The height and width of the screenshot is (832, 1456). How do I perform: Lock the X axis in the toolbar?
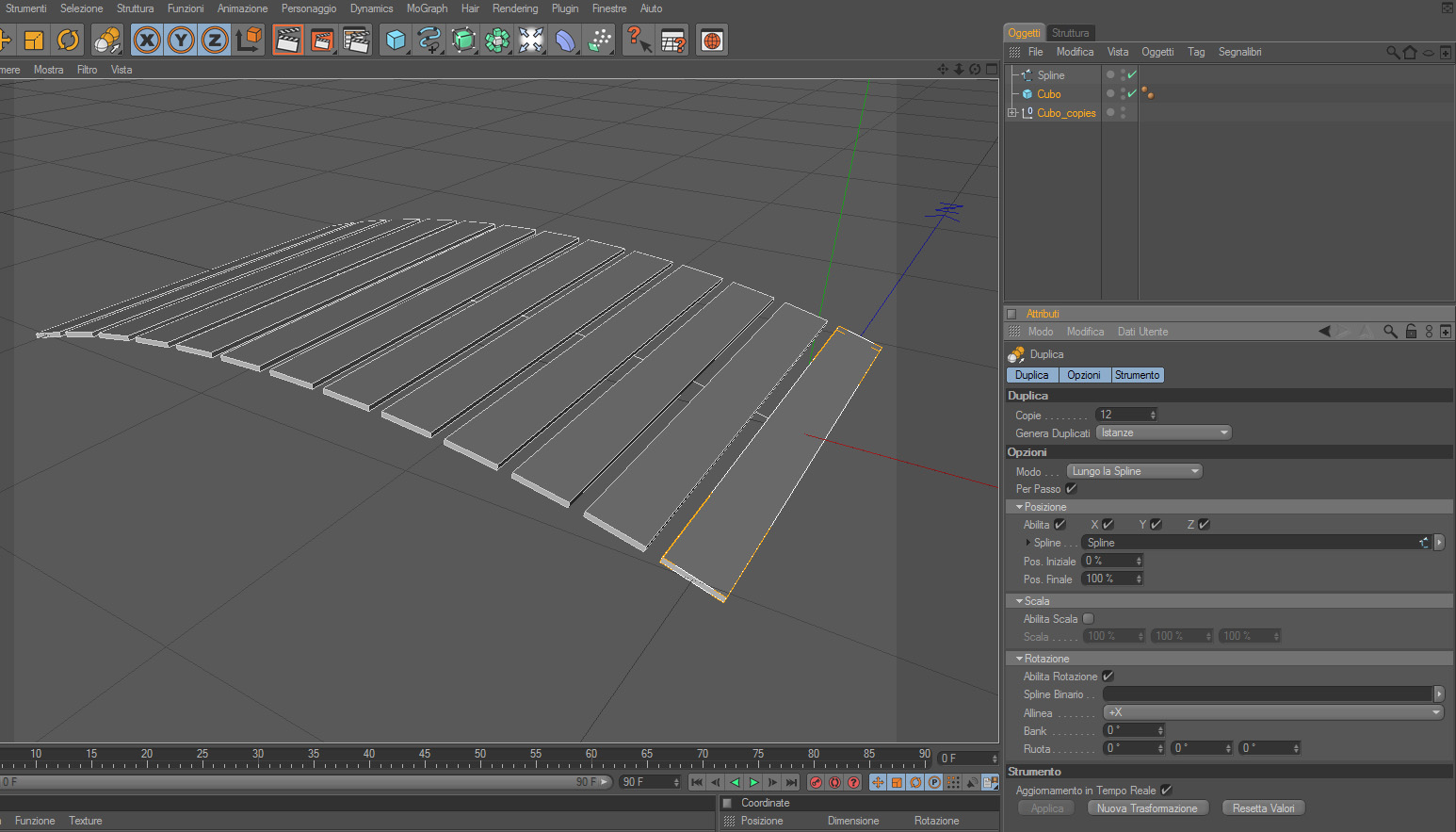coord(147,40)
